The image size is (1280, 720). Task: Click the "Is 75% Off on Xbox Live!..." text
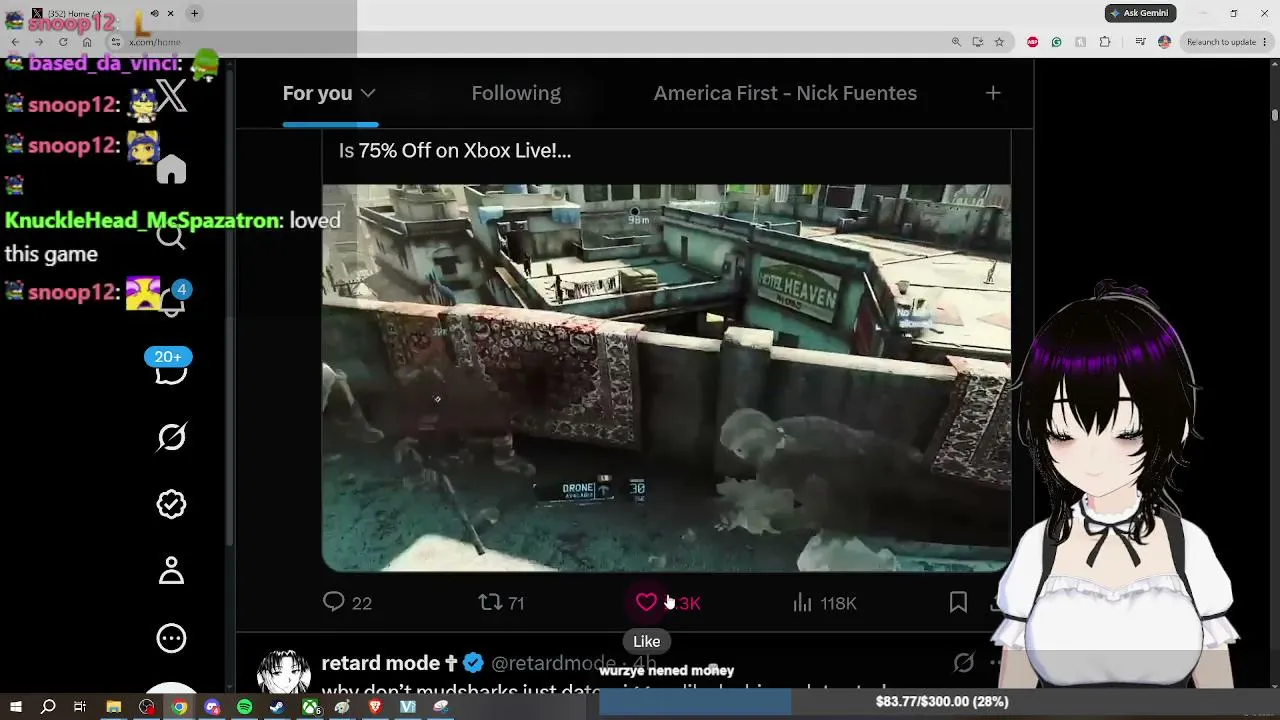tap(455, 151)
